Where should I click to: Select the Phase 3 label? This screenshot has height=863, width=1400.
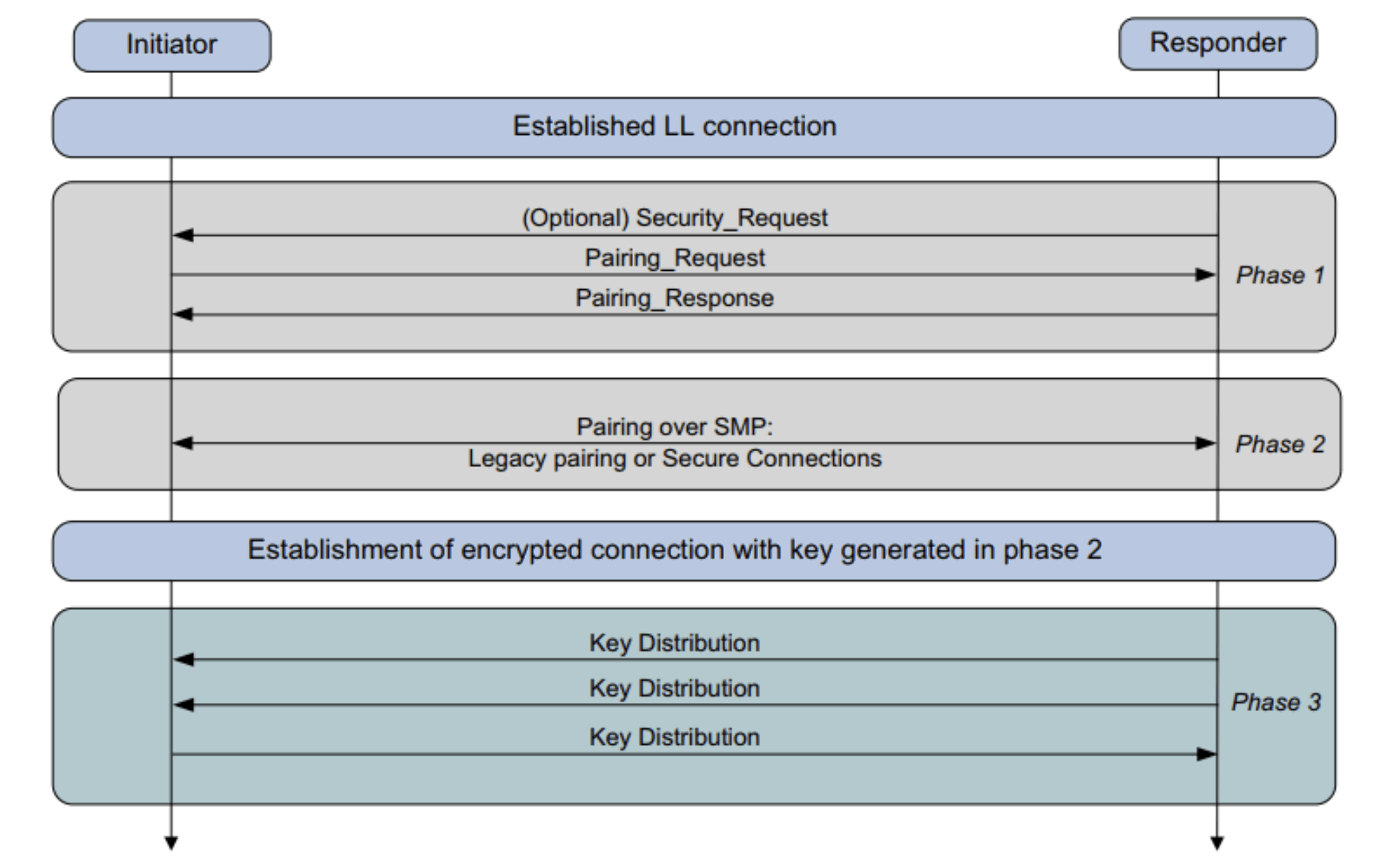[1276, 702]
